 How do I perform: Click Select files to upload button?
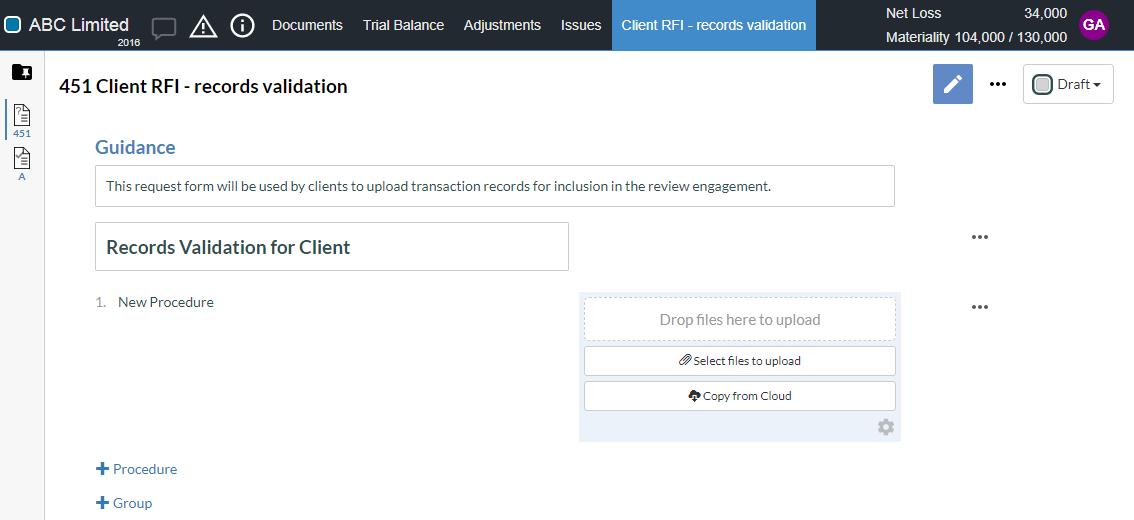click(739, 361)
